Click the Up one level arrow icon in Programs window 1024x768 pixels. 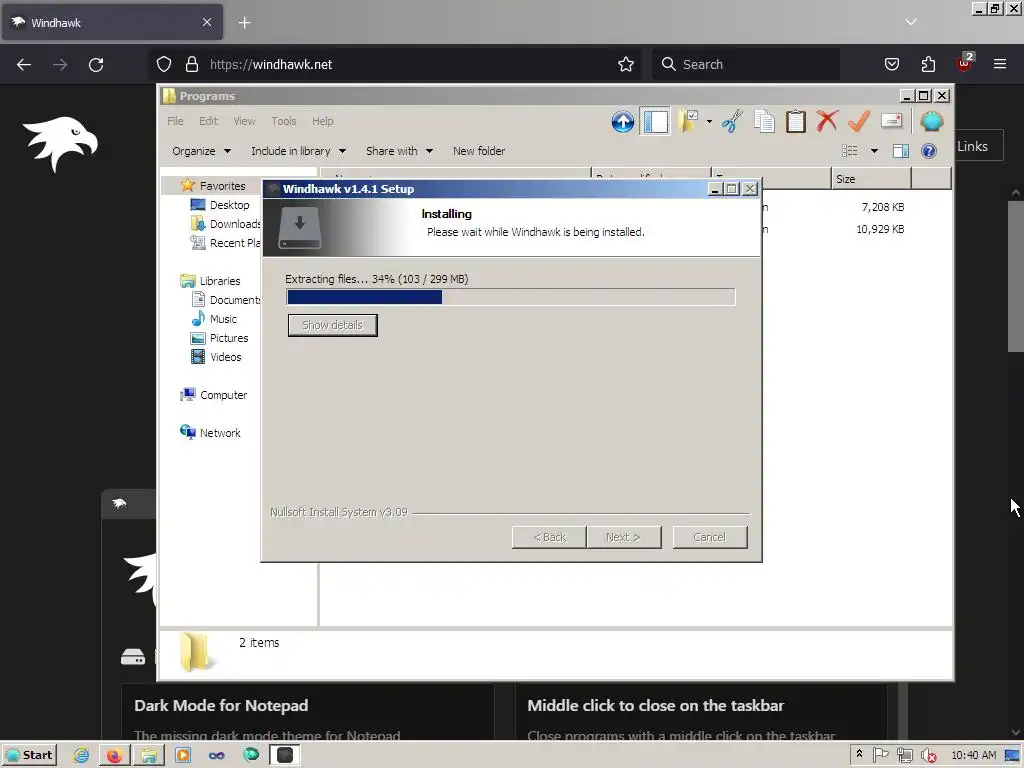tap(622, 121)
